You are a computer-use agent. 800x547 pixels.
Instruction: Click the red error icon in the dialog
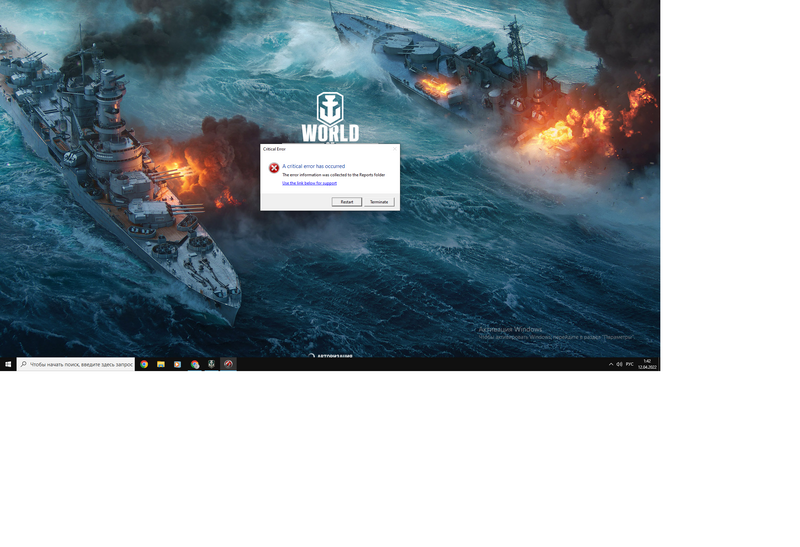tap(274, 168)
